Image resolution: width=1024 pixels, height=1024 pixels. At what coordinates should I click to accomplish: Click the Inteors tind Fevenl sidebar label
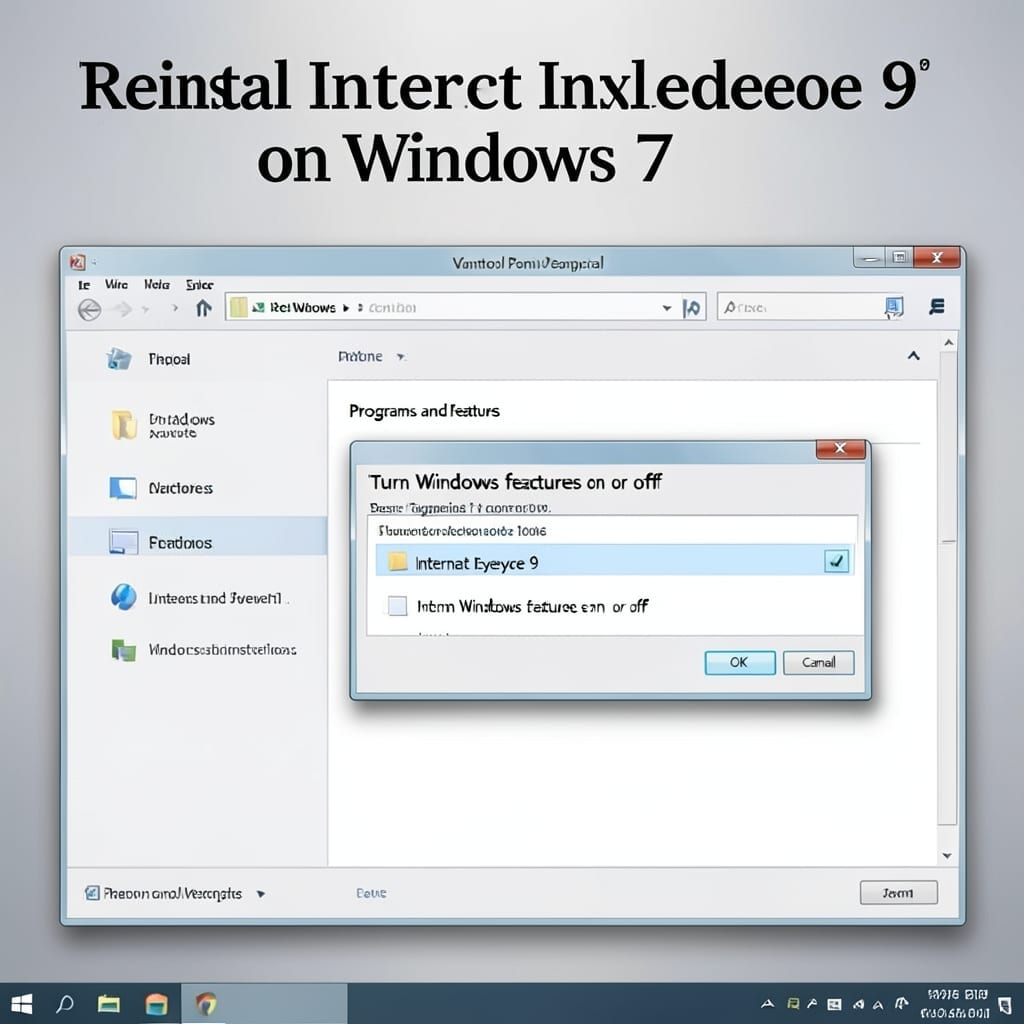click(215, 598)
